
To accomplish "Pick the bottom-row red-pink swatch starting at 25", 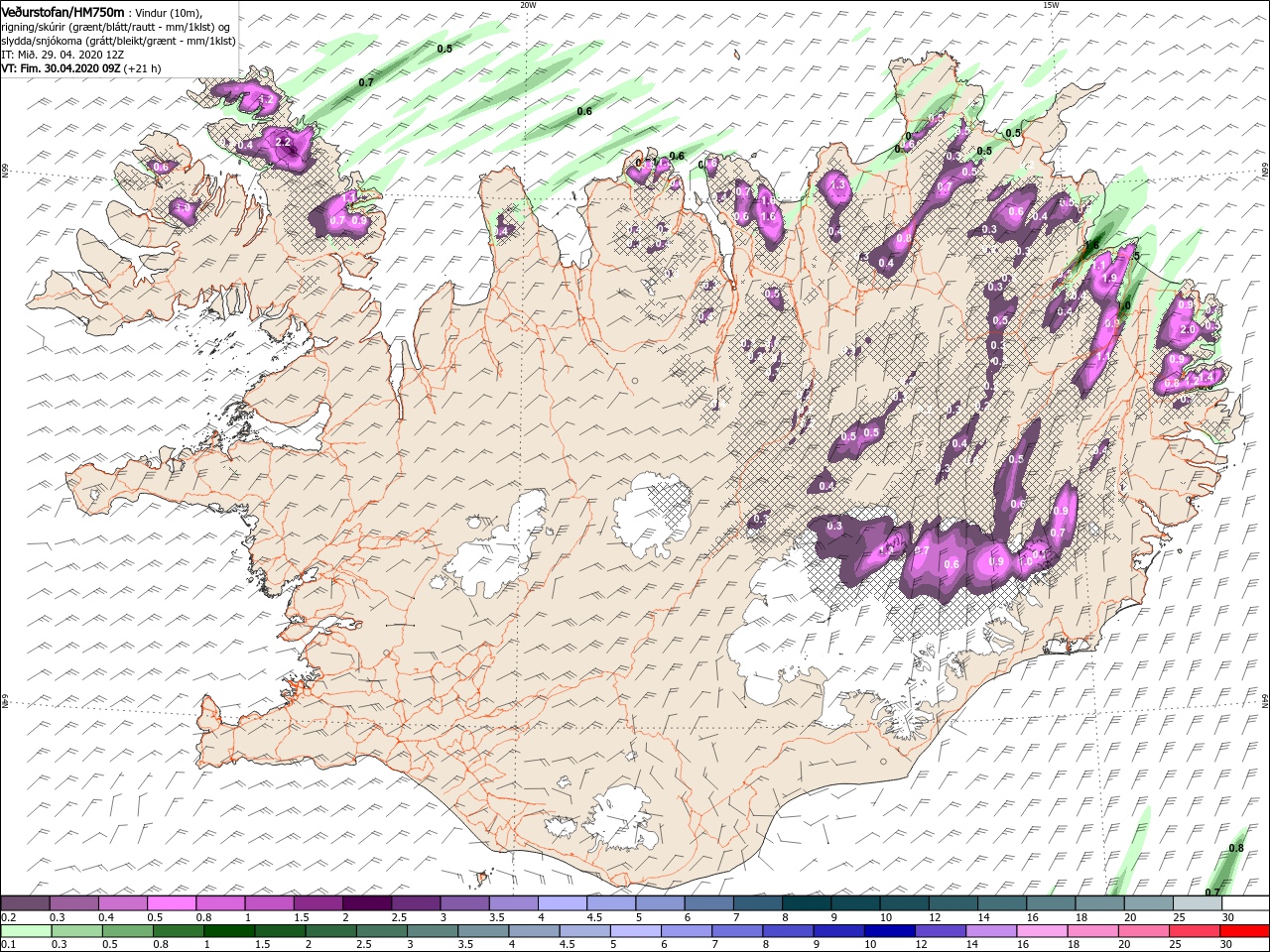I will pos(1194,930).
